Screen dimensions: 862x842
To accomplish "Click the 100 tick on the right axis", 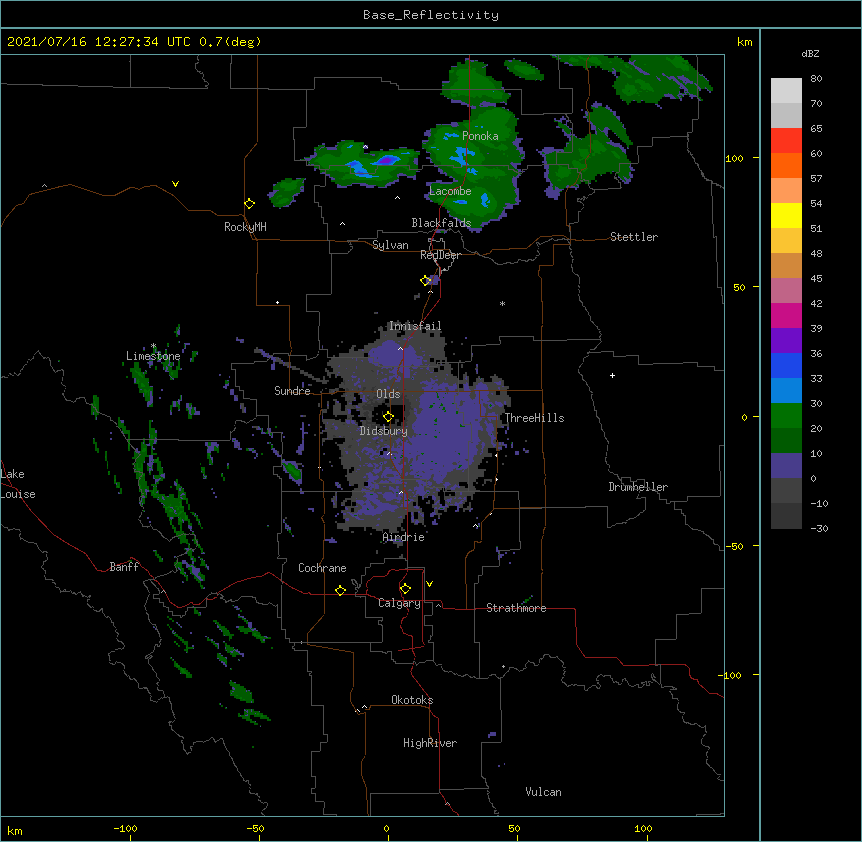I will click(x=734, y=158).
